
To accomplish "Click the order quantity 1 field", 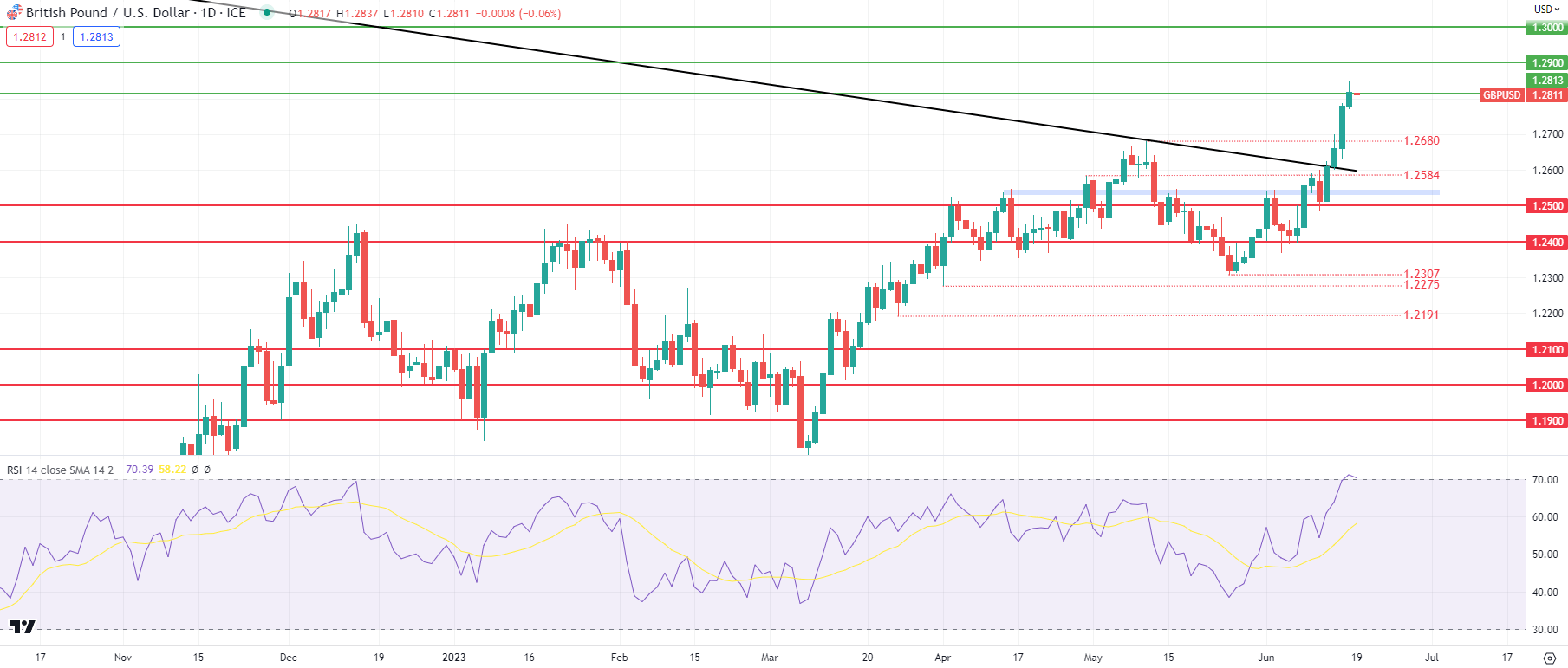I will point(63,36).
